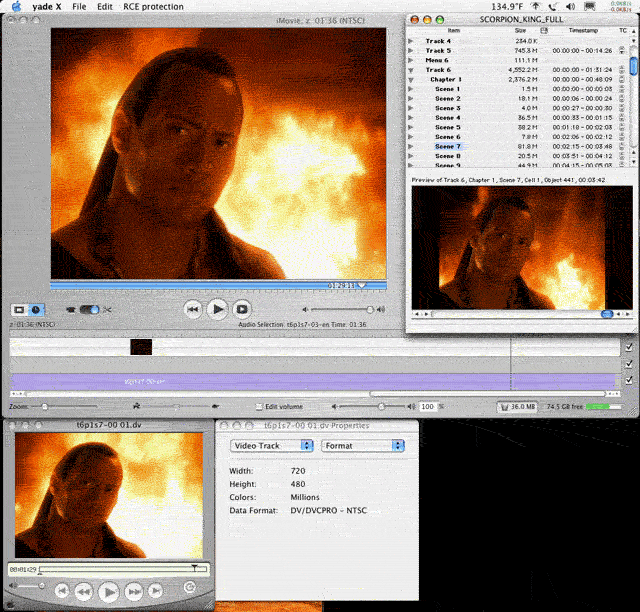The height and width of the screenshot is (612, 640).
Task: Adjust the clip speed slider
Action: point(176,406)
